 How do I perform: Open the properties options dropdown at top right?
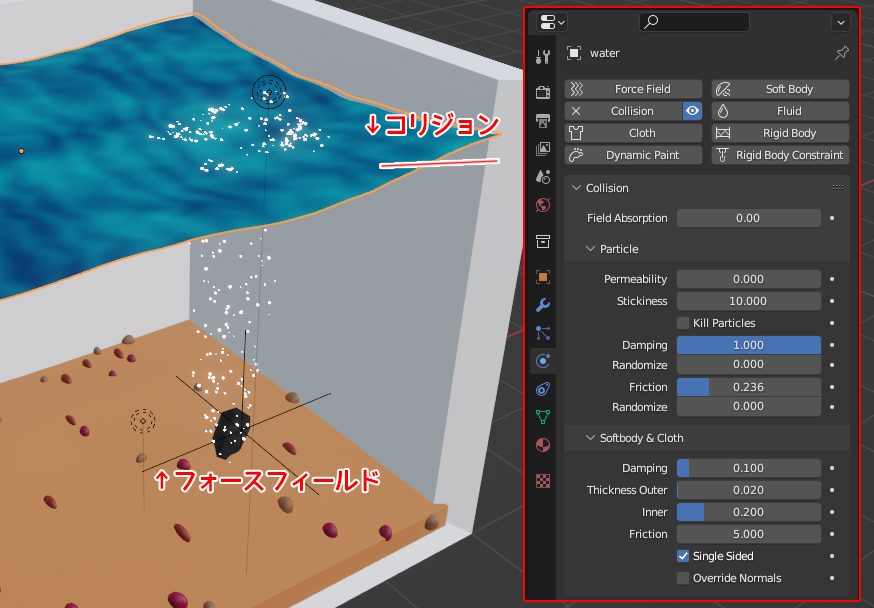(840, 22)
